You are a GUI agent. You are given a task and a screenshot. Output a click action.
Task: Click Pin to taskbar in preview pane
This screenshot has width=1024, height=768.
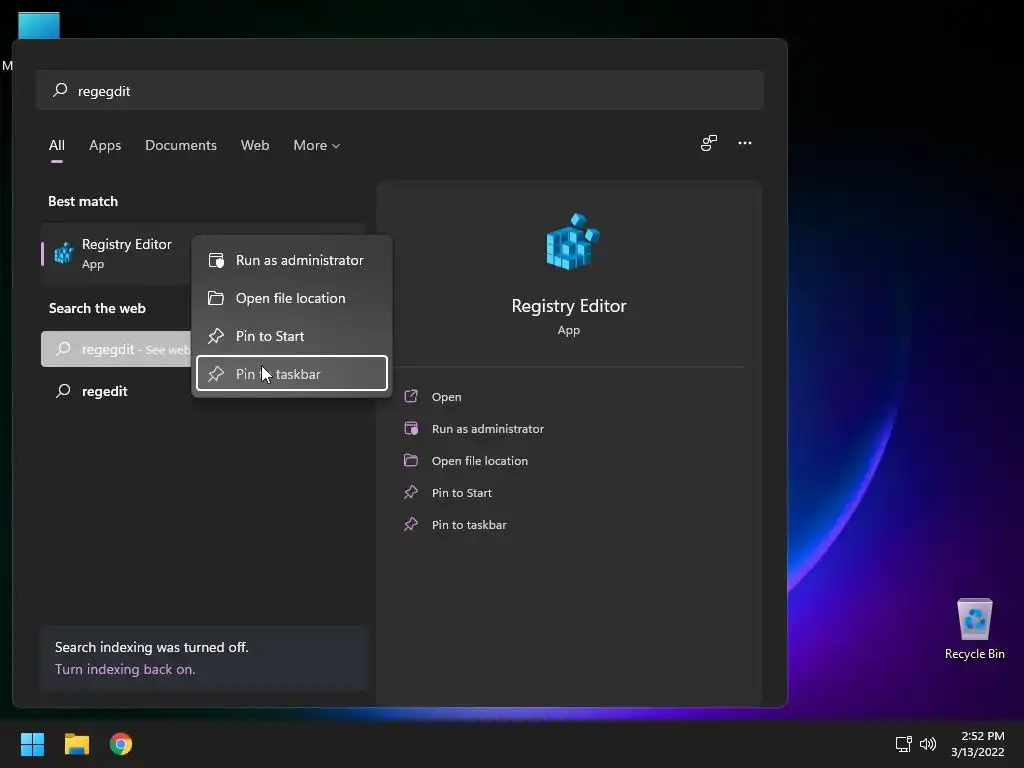469,524
